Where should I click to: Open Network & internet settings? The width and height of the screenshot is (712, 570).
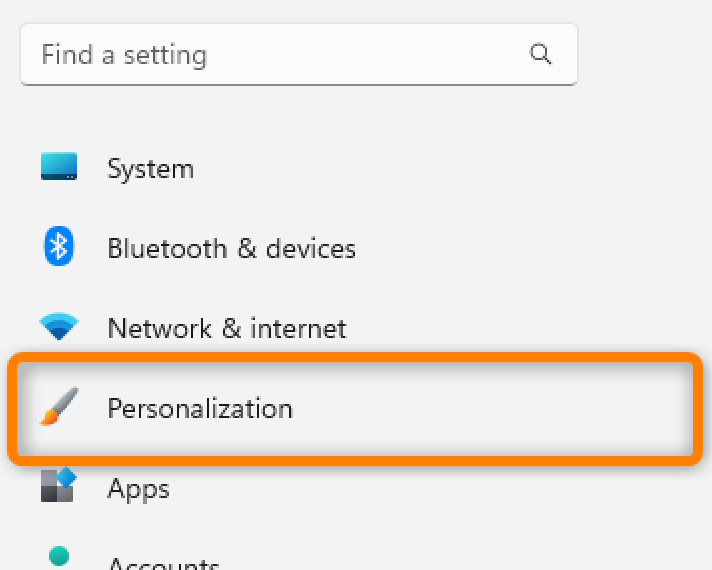(226, 328)
